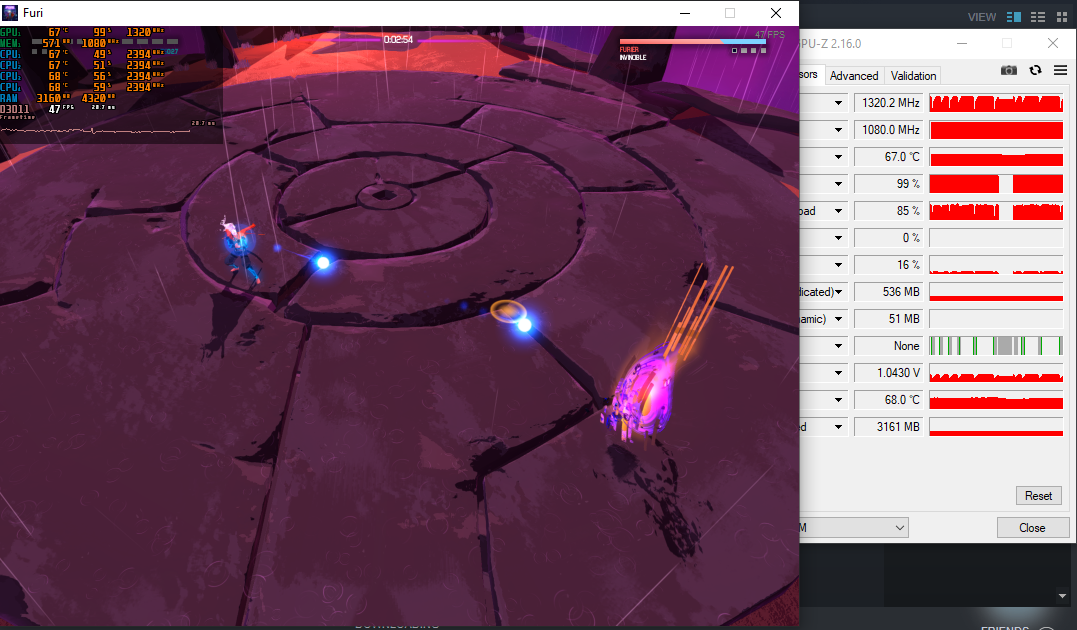Click the 47 FPS counter in game corner
This screenshot has width=1077, height=630.
pos(769,34)
